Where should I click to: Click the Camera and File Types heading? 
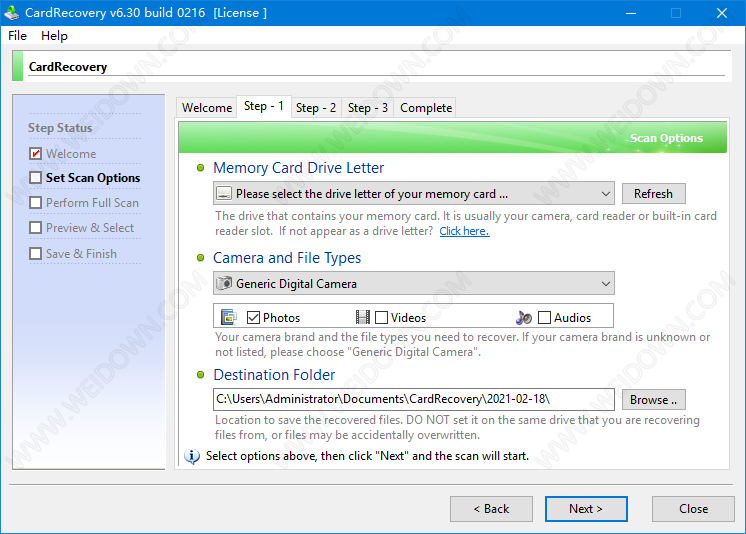click(287, 257)
